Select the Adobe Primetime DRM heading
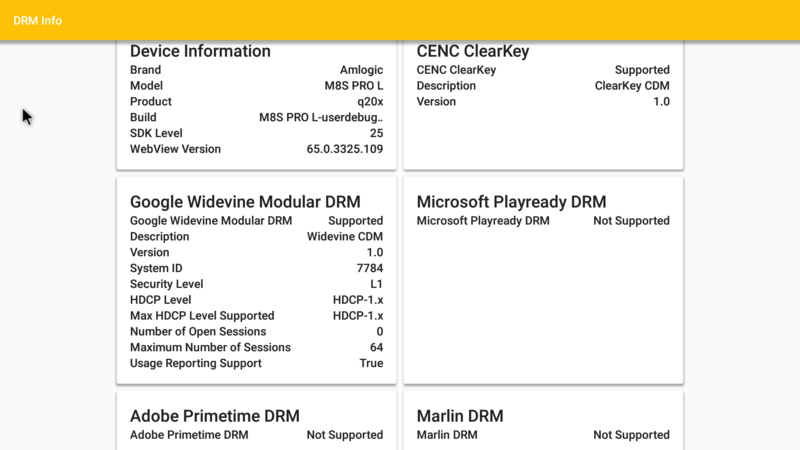The height and width of the screenshot is (450, 800). (x=214, y=416)
